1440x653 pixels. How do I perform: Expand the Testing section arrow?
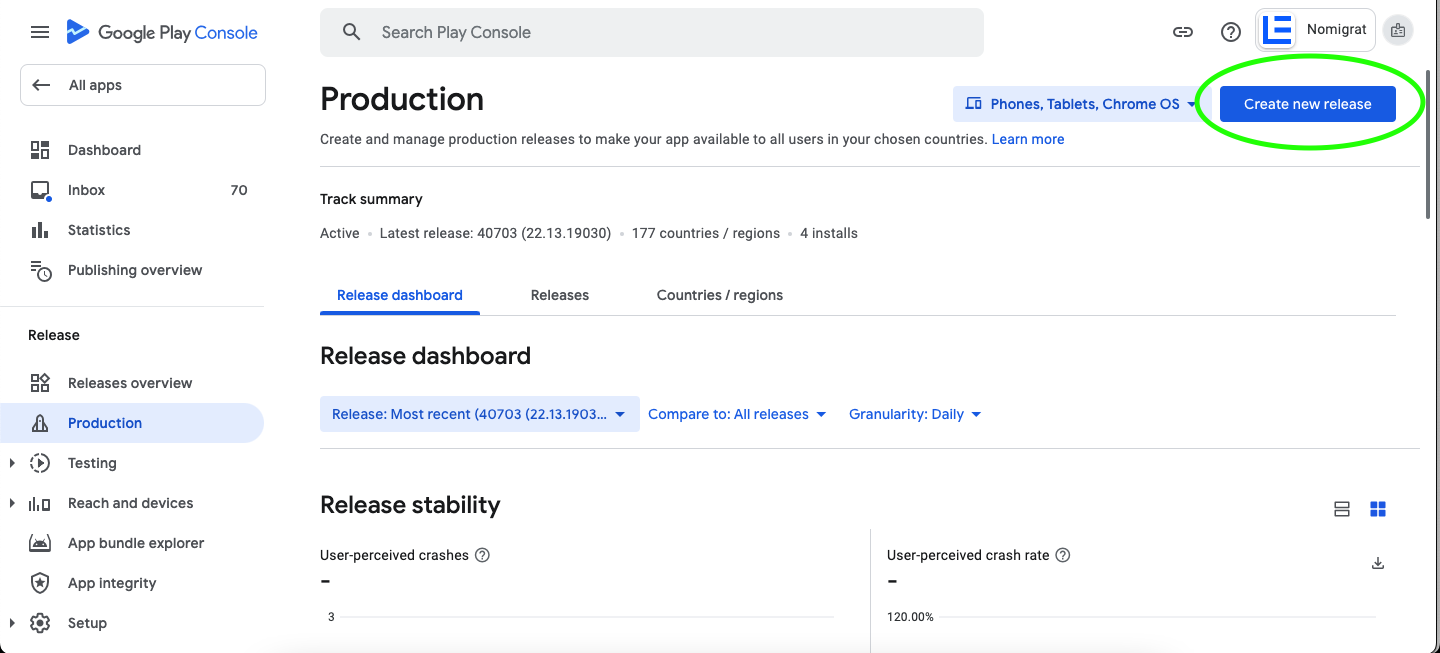point(12,463)
